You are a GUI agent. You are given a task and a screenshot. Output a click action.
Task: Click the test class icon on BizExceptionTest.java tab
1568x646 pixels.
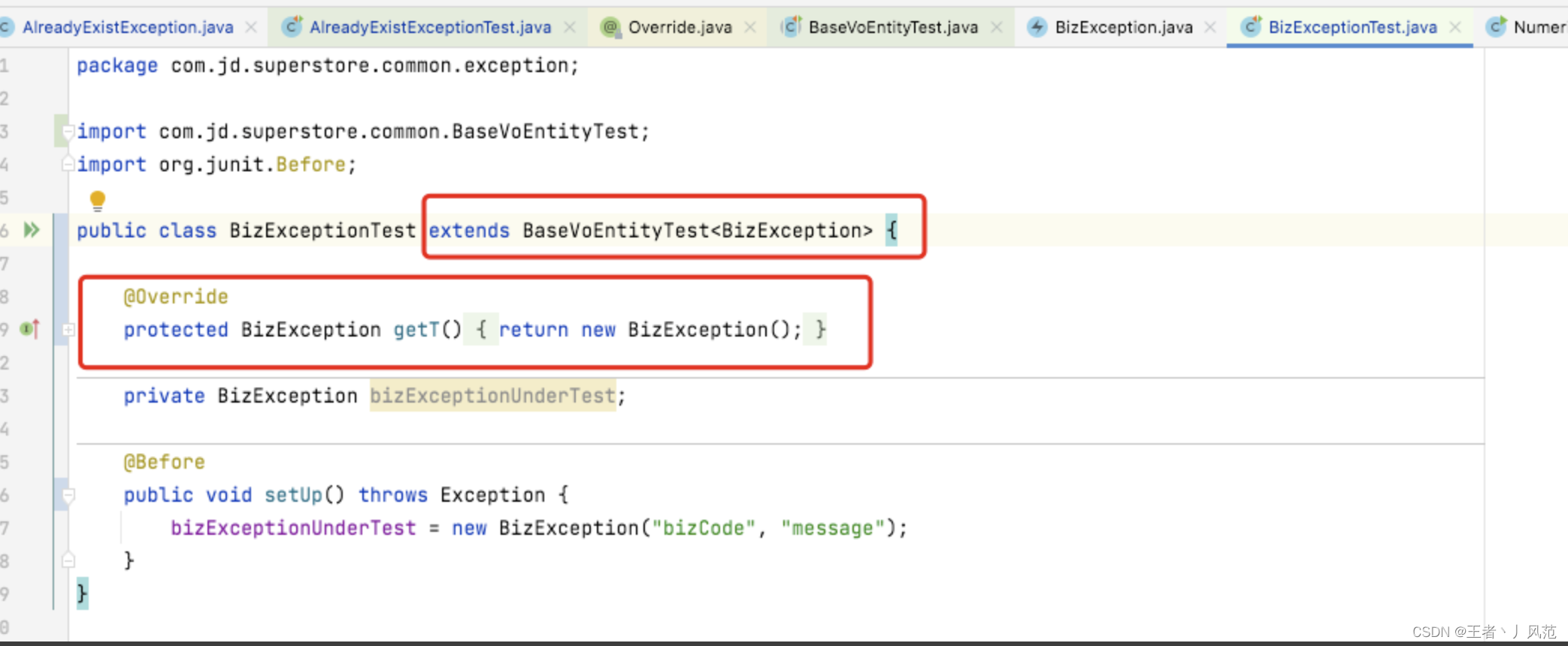click(1251, 27)
